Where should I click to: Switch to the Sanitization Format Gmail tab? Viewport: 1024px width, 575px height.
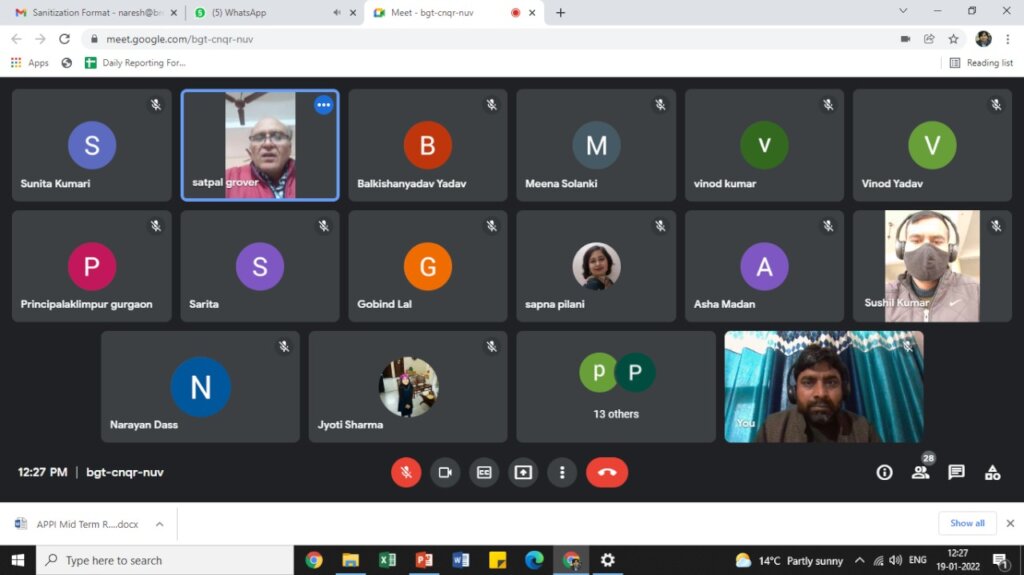(97, 12)
